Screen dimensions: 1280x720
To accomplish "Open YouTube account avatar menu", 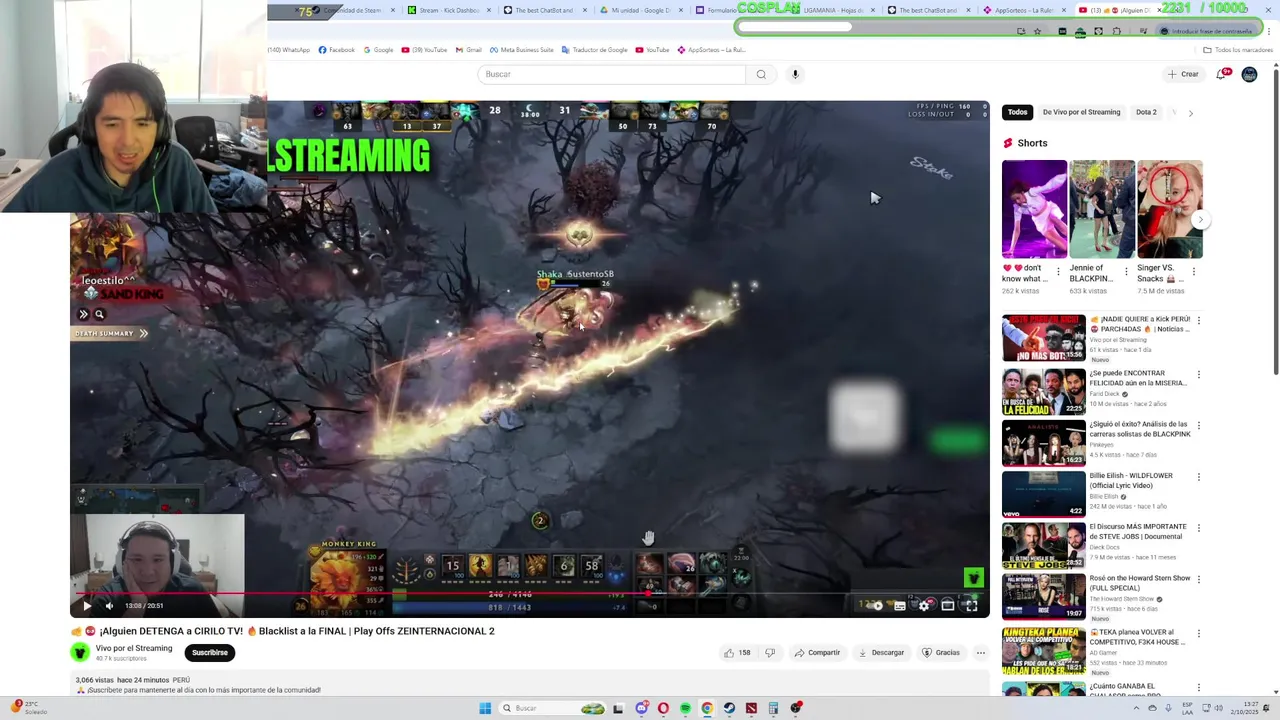I will (x=1249, y=74).
